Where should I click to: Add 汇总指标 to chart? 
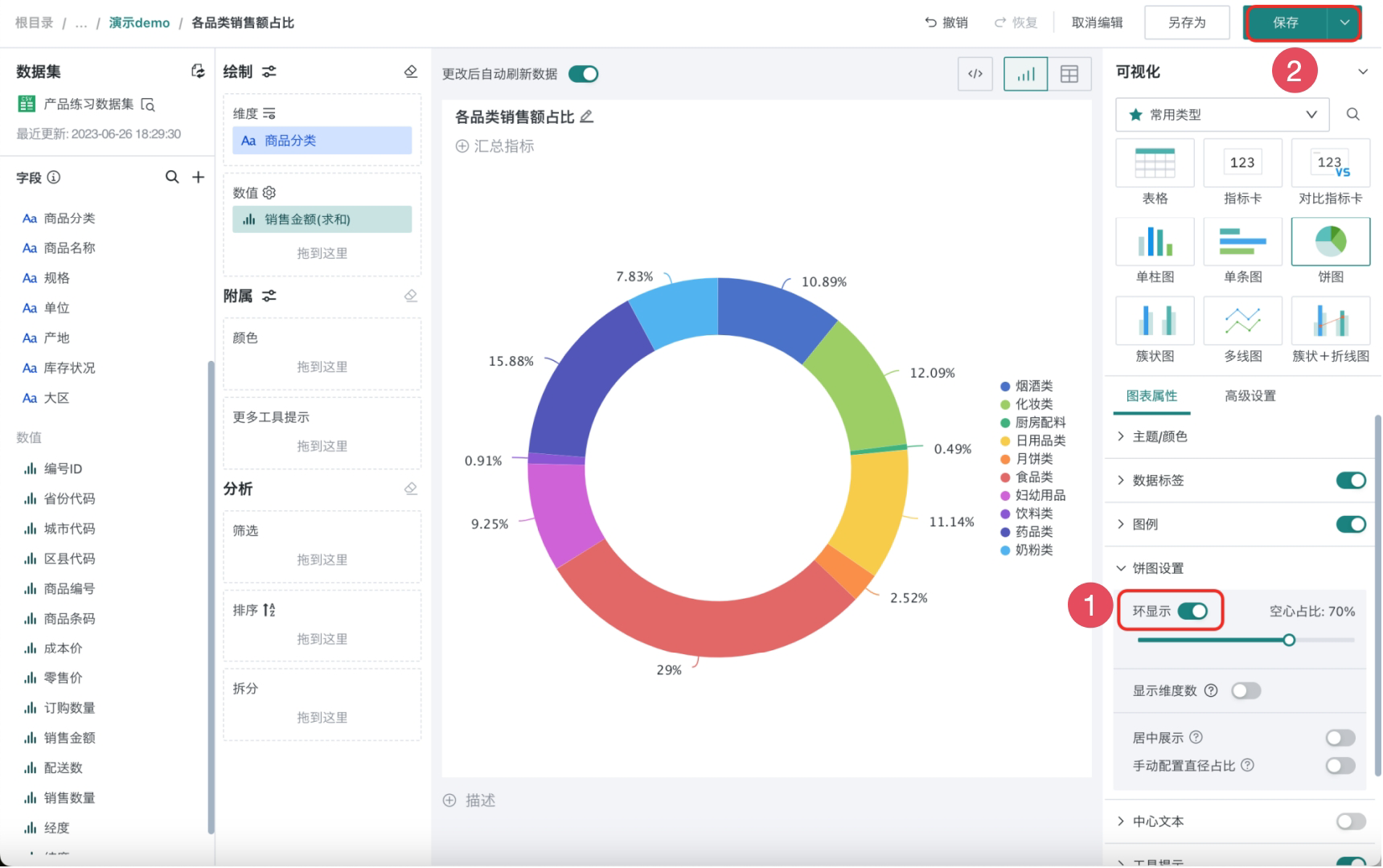495,146
